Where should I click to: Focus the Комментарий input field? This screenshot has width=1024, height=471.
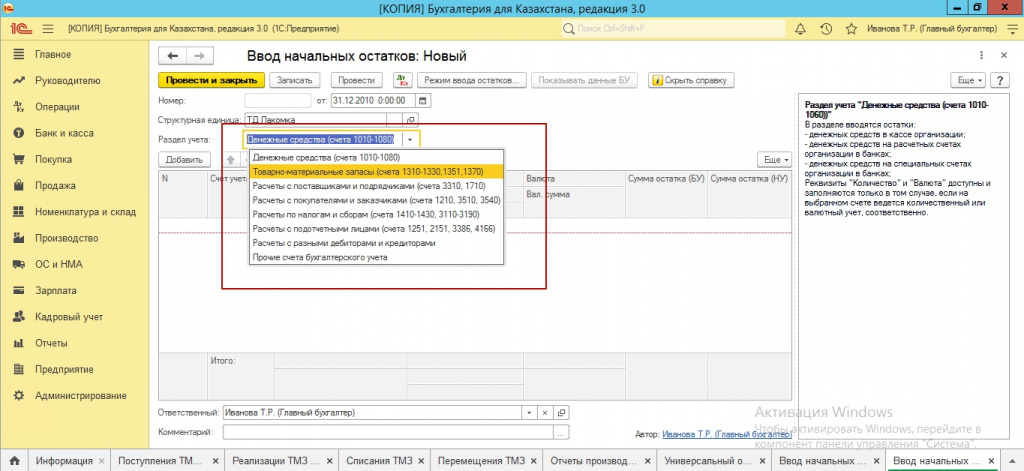point(388,432)
